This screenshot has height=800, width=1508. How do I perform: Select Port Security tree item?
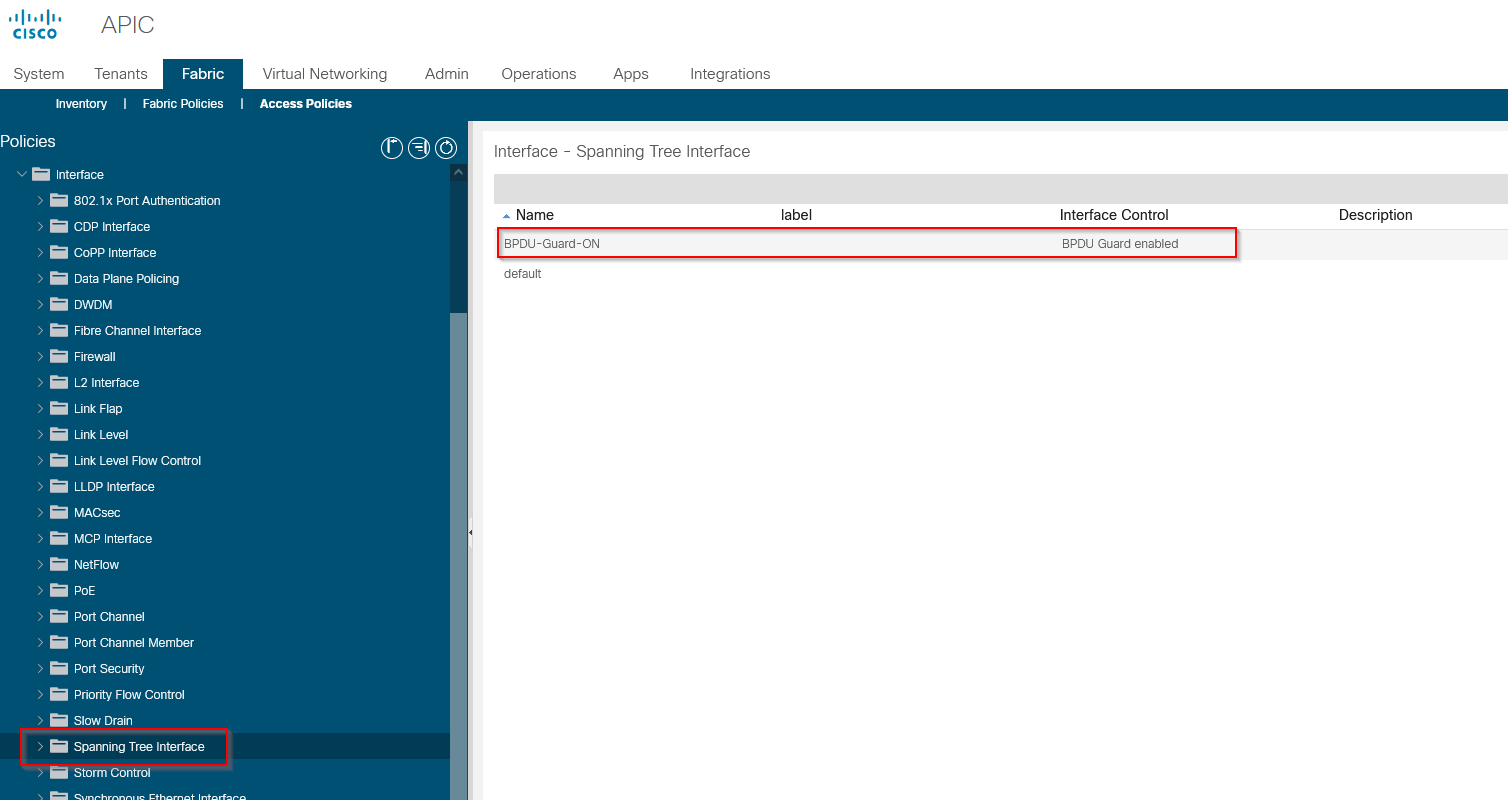coord(109,668)
